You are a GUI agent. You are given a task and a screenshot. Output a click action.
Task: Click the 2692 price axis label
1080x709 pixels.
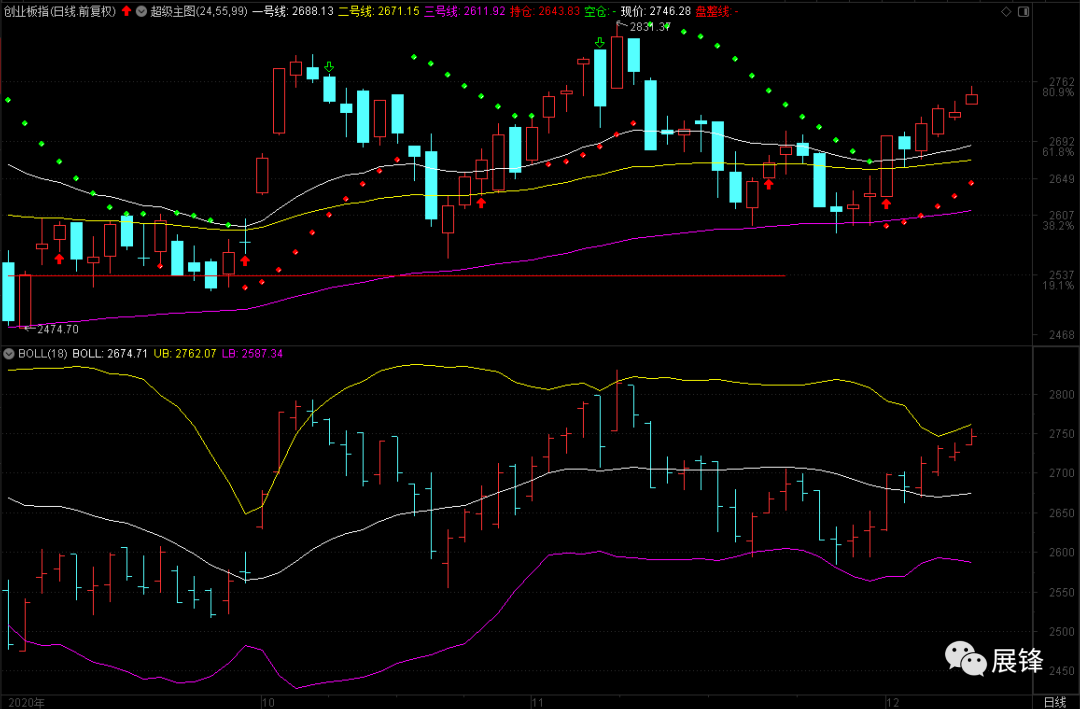1061,142
